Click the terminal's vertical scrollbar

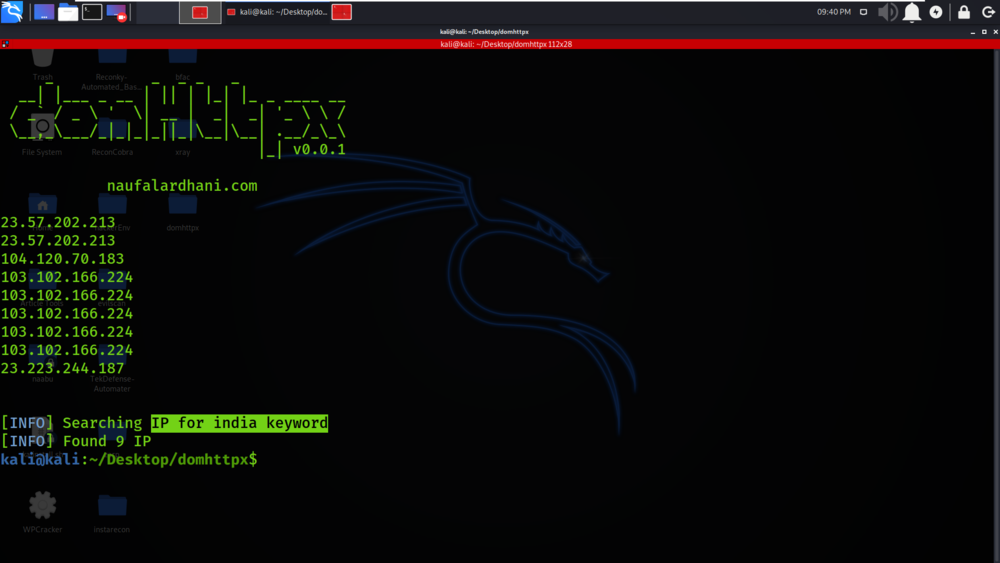click(996, 306)
